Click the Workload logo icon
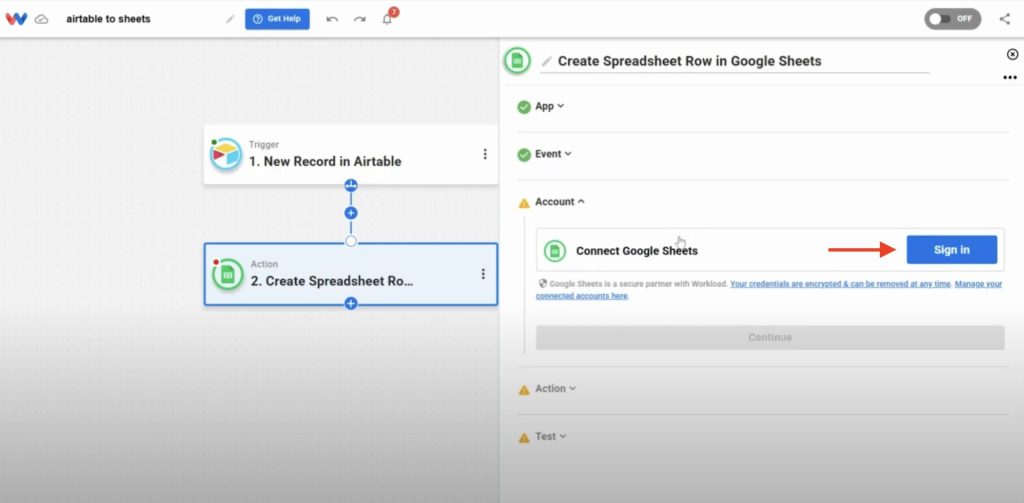This screenshot has width=1024, height=503. click(16, 19)
